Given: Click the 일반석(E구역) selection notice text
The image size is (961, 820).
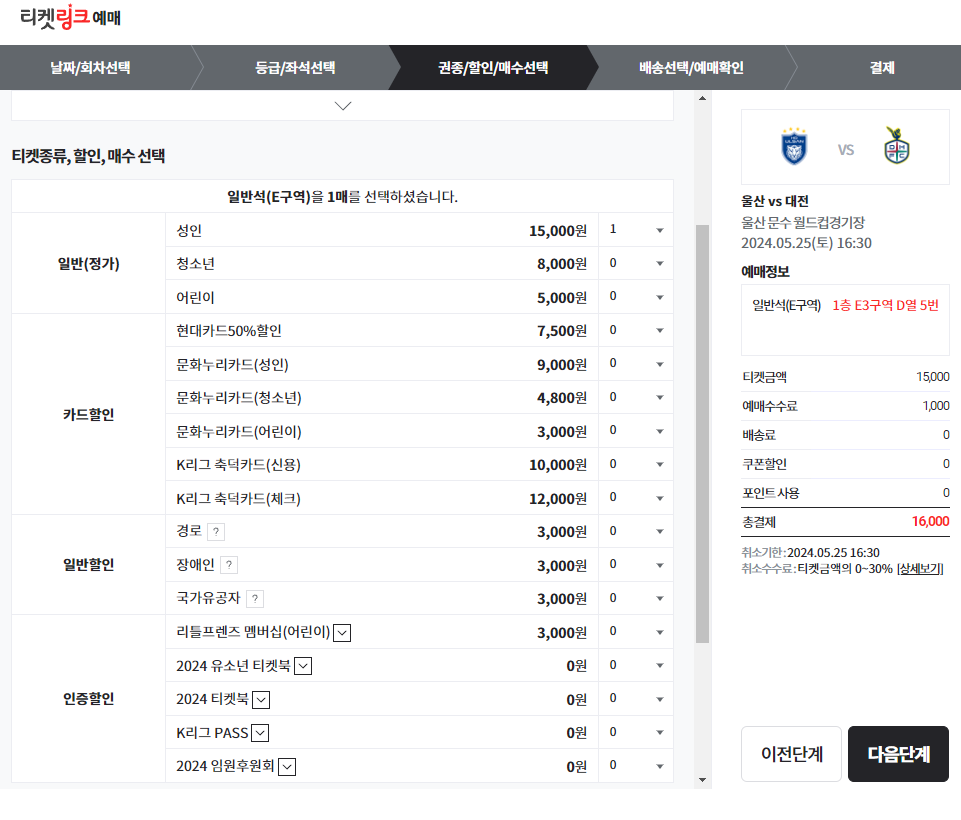Looking at the screenshot, I should pos(343,197).
